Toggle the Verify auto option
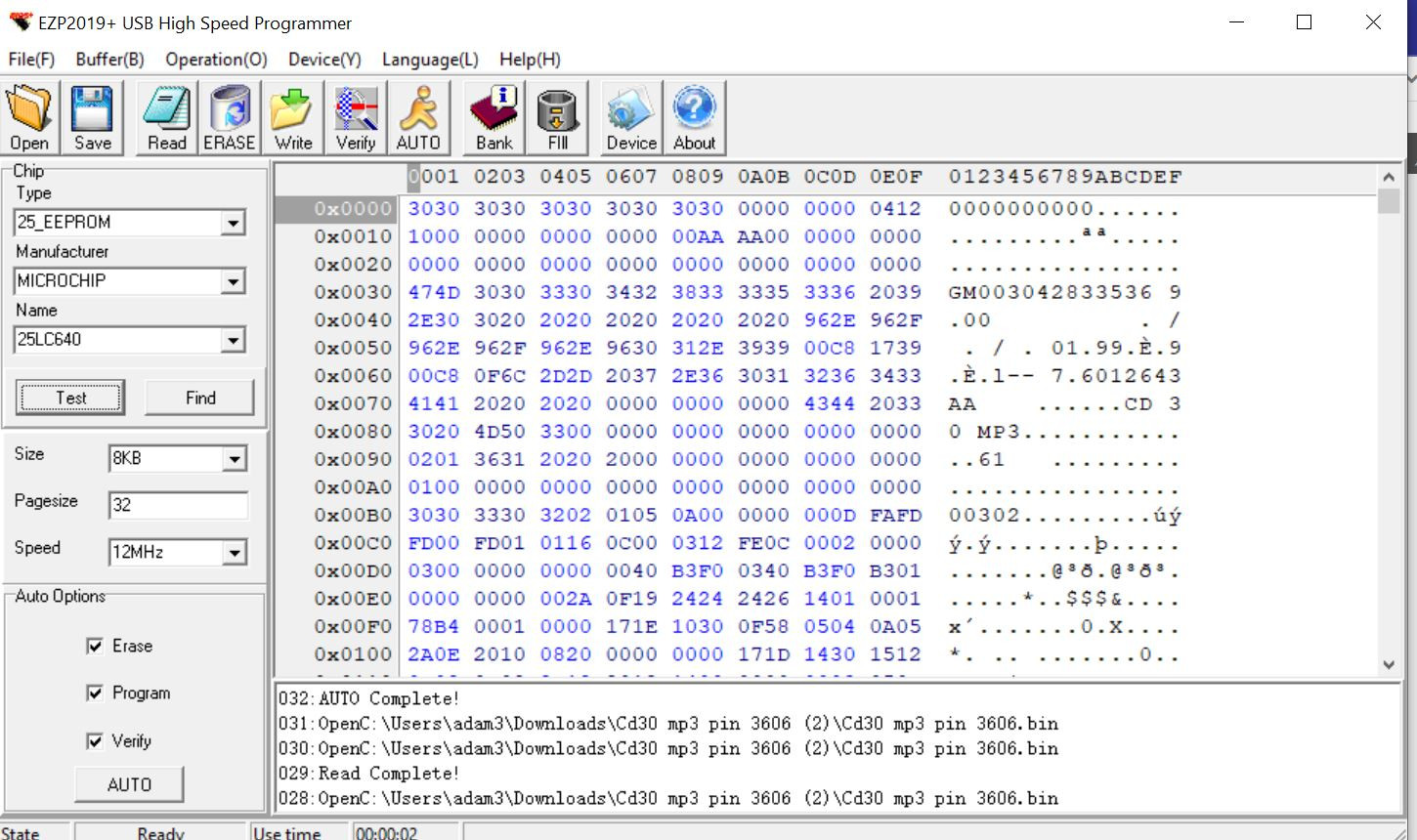The image size is (1417, 840). (95, 740)
